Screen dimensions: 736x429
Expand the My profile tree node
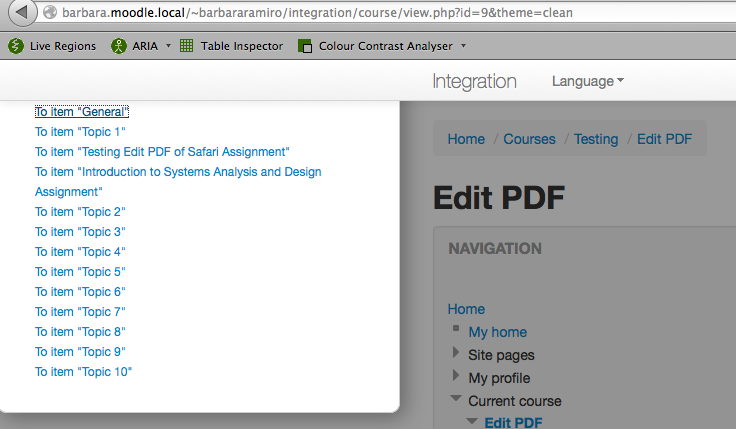[x=455, y=375]
